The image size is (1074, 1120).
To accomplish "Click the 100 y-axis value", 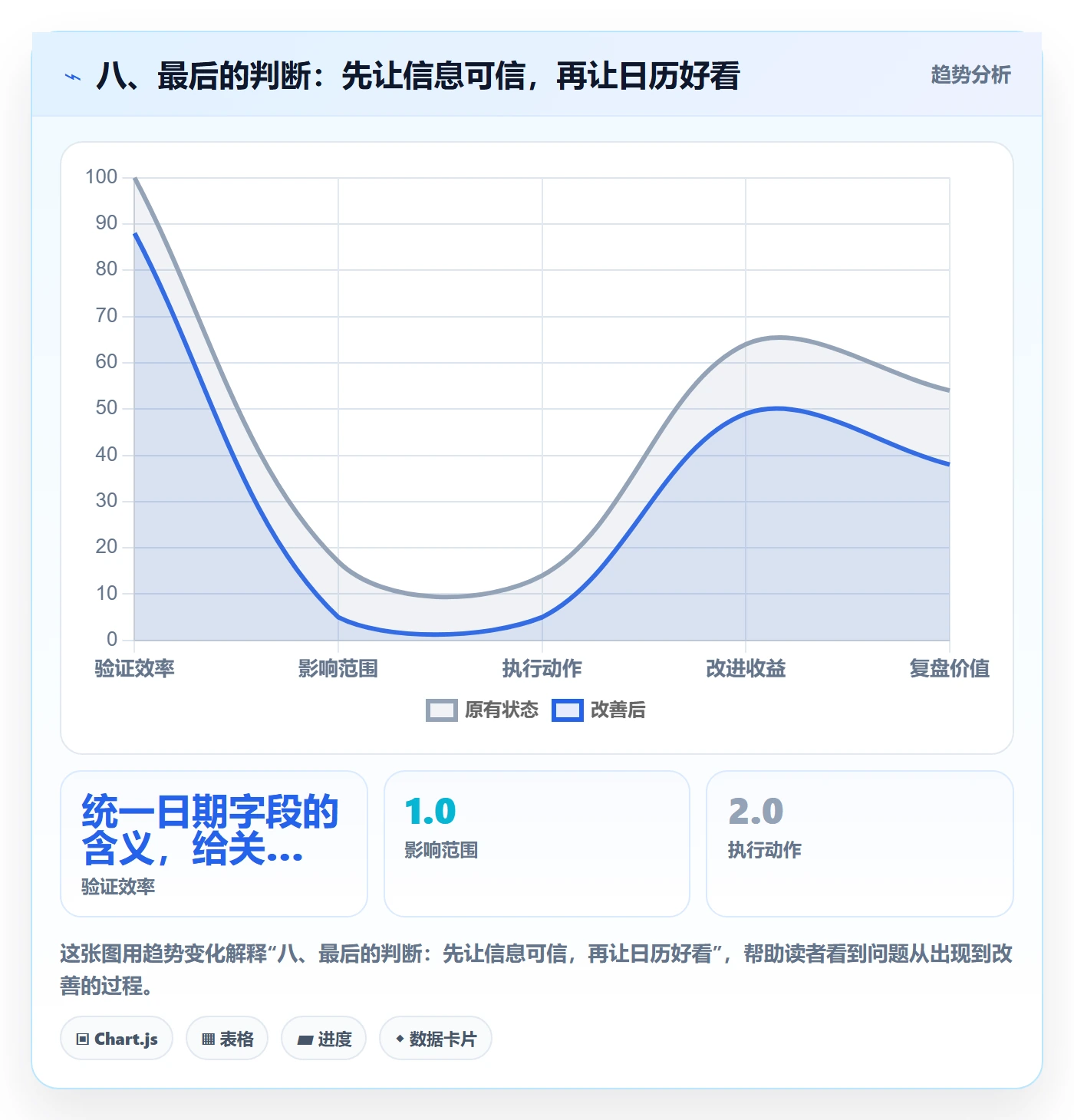I will coord(101,177).
